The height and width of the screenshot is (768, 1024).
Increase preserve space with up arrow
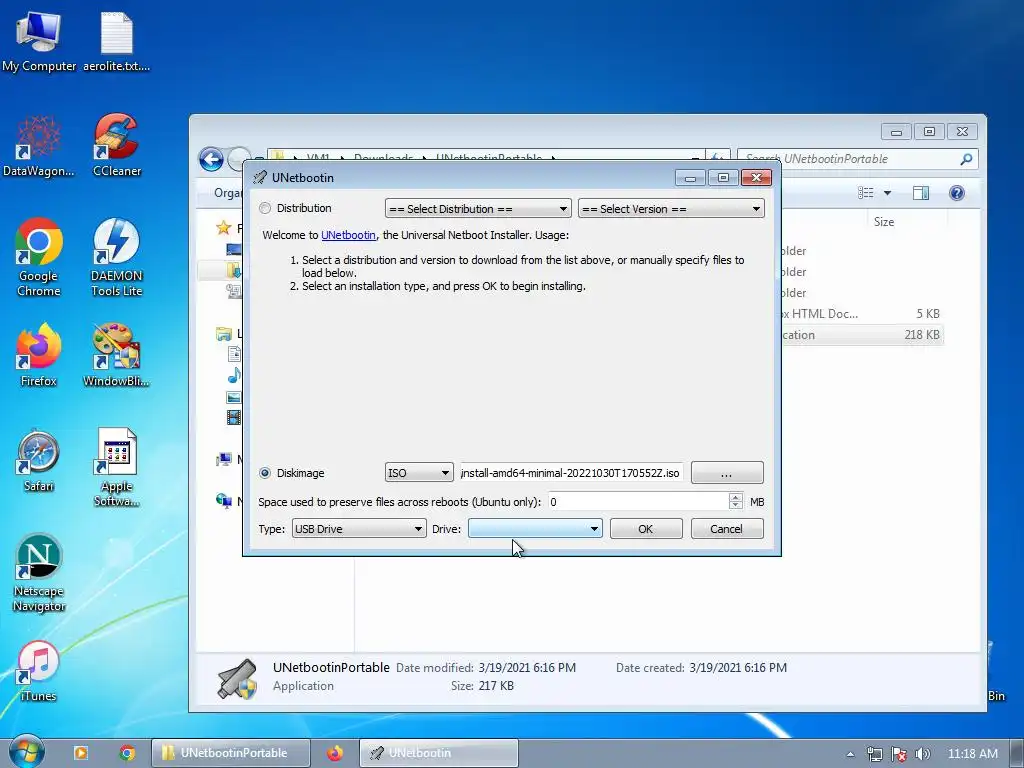[736, 497]
